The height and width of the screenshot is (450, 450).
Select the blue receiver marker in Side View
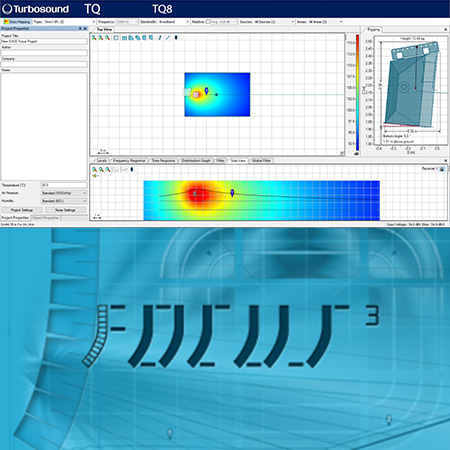pos(232,192)
